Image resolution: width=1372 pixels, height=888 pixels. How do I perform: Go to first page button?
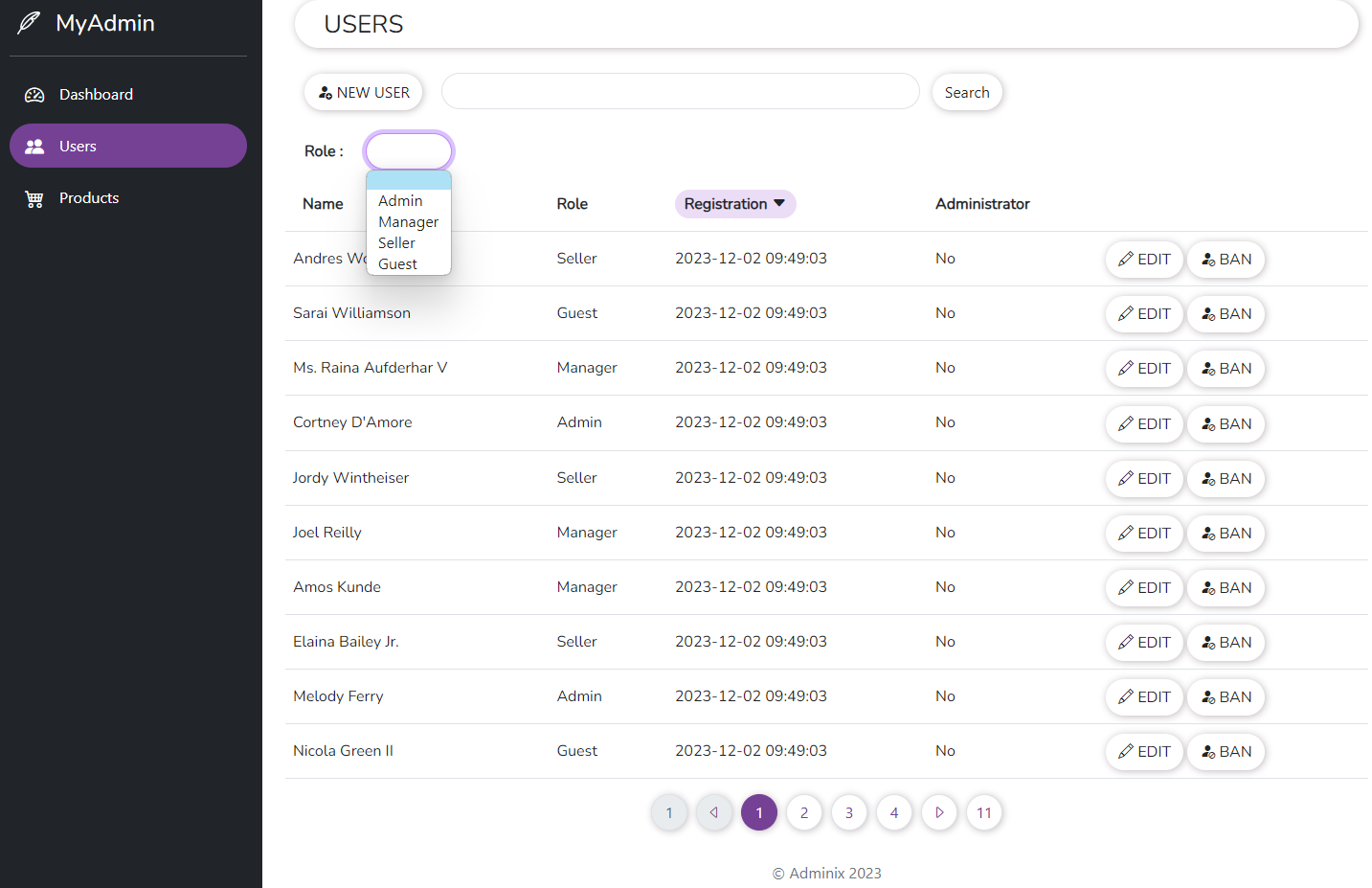tap(669, 813)
